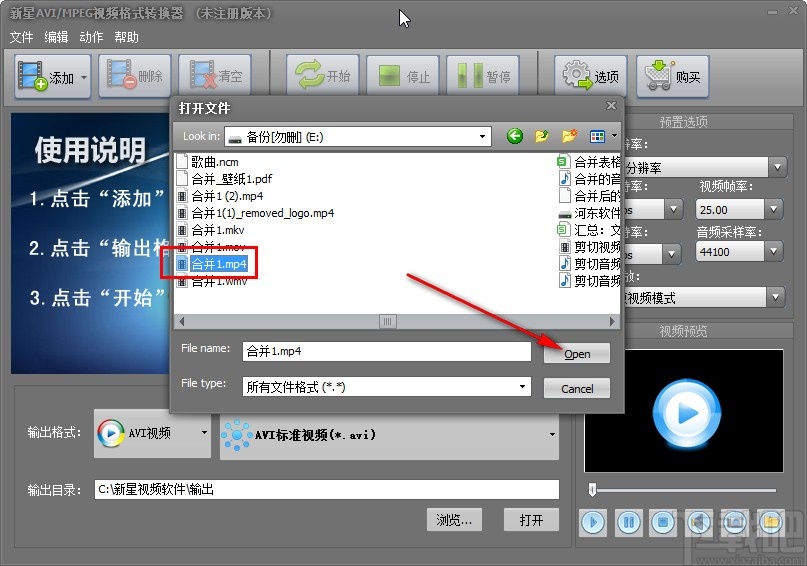
Task: Expand the 视频模式 zoom dropdown
Action: 775,297
